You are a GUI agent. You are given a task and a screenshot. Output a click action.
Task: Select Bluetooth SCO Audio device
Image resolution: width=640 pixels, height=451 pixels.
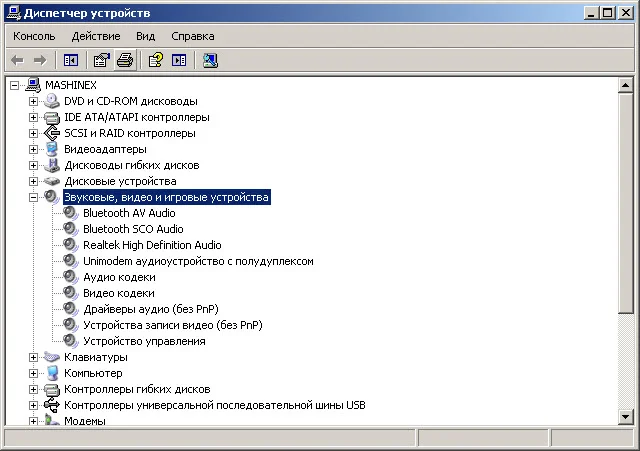tap(133, 229)
